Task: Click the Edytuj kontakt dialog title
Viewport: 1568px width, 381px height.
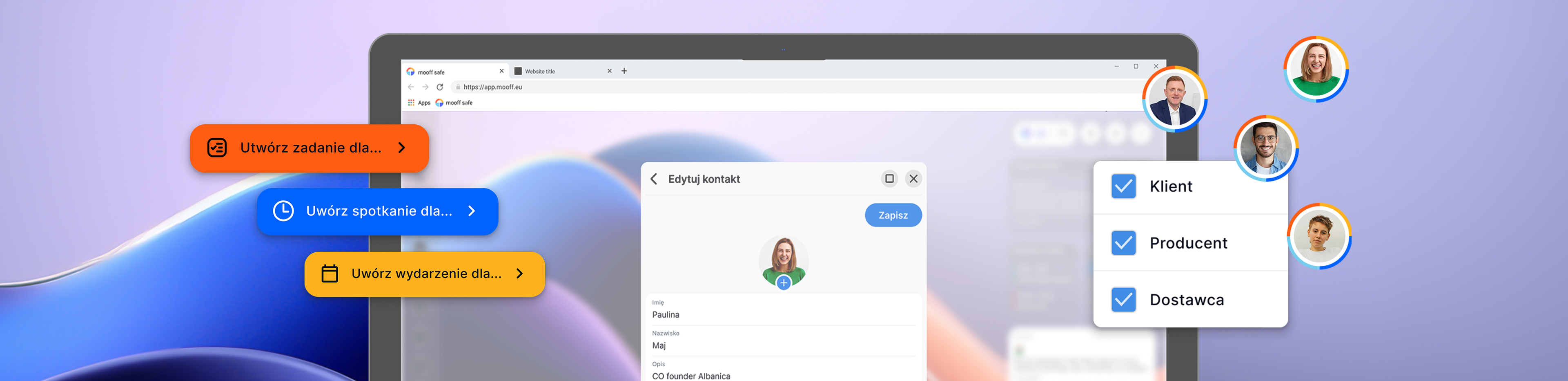Action: click(x=704, y=179)
